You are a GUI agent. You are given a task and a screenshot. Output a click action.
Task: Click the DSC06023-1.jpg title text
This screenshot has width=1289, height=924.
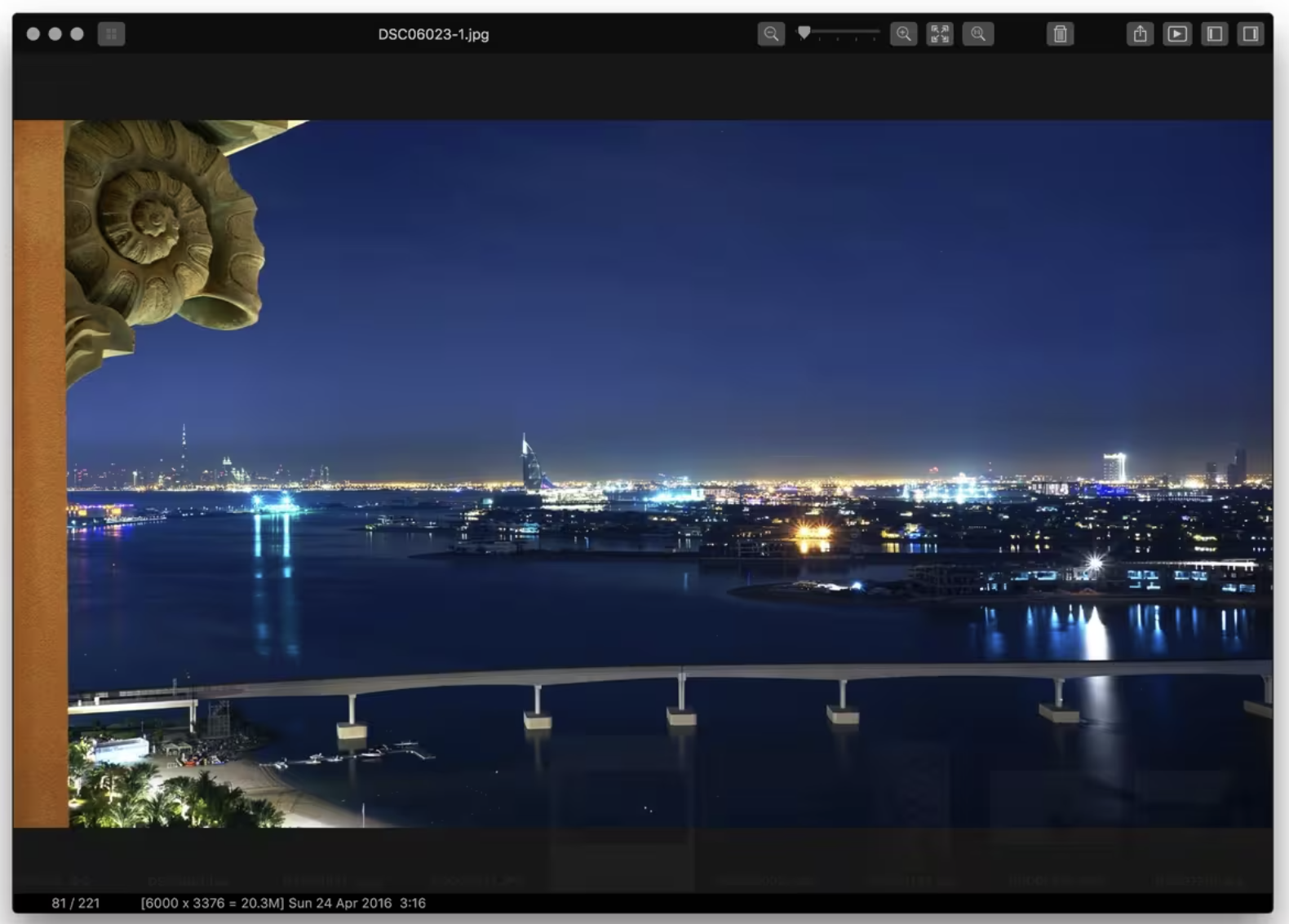pos(433,34)
